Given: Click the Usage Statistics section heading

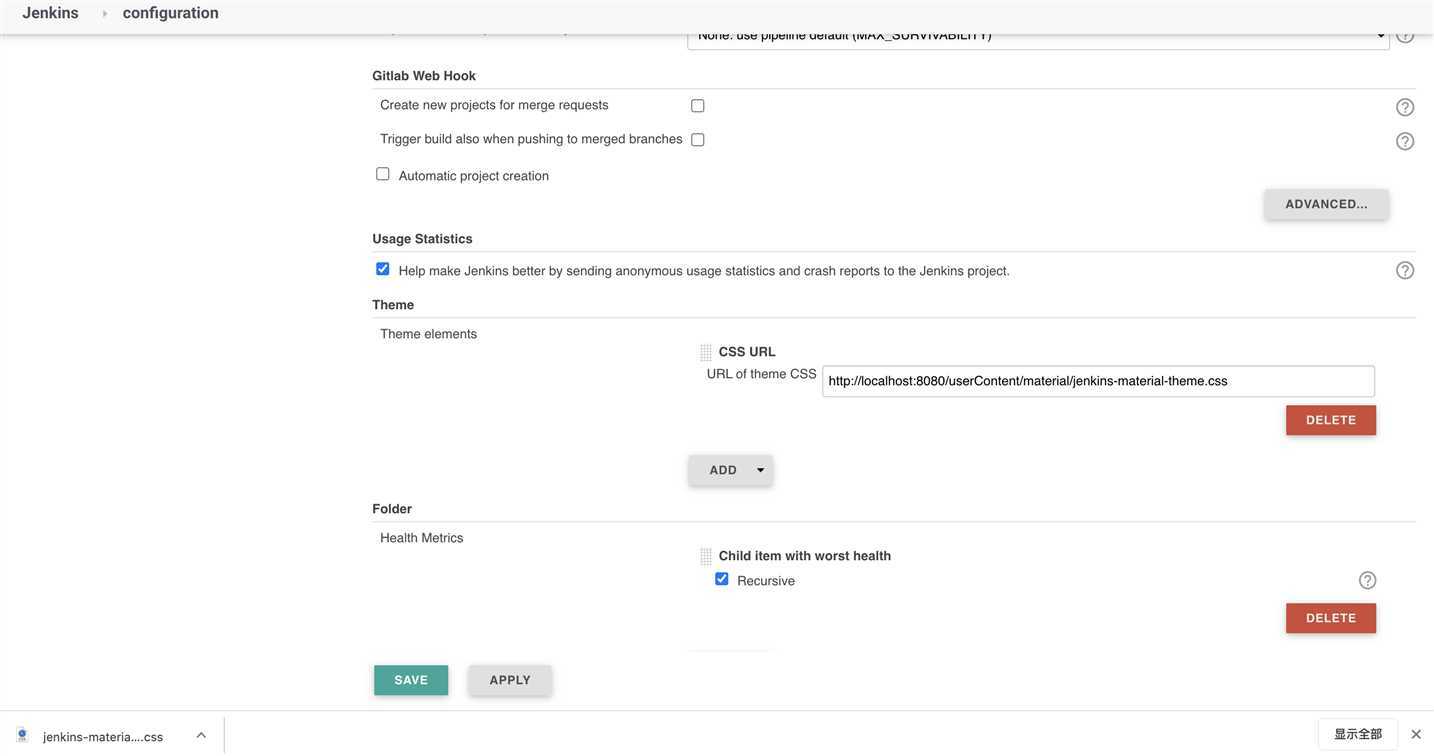Looking at the screenshot, I should [x=422, y=239].
